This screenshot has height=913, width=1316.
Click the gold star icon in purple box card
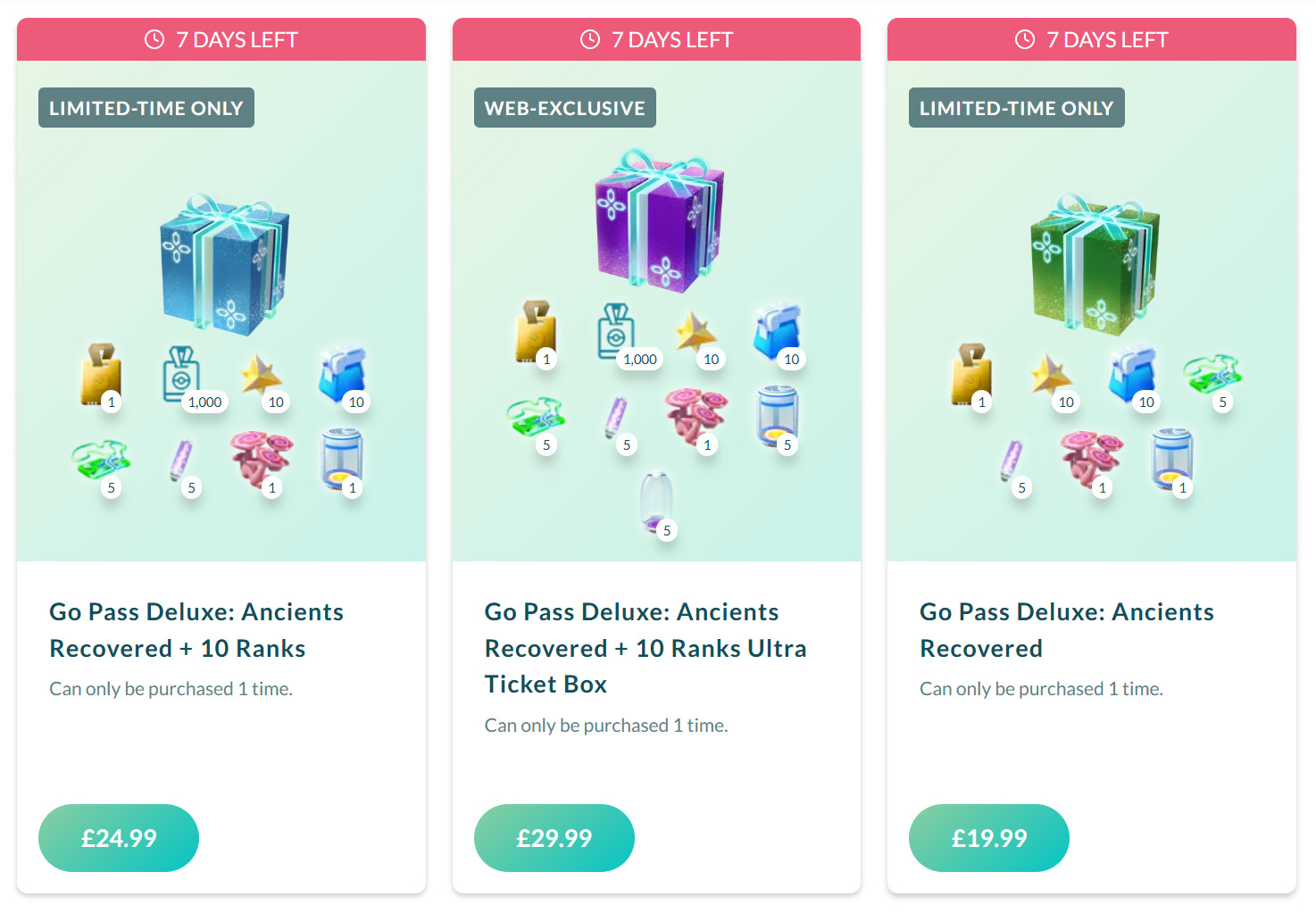tap(695, 333)
